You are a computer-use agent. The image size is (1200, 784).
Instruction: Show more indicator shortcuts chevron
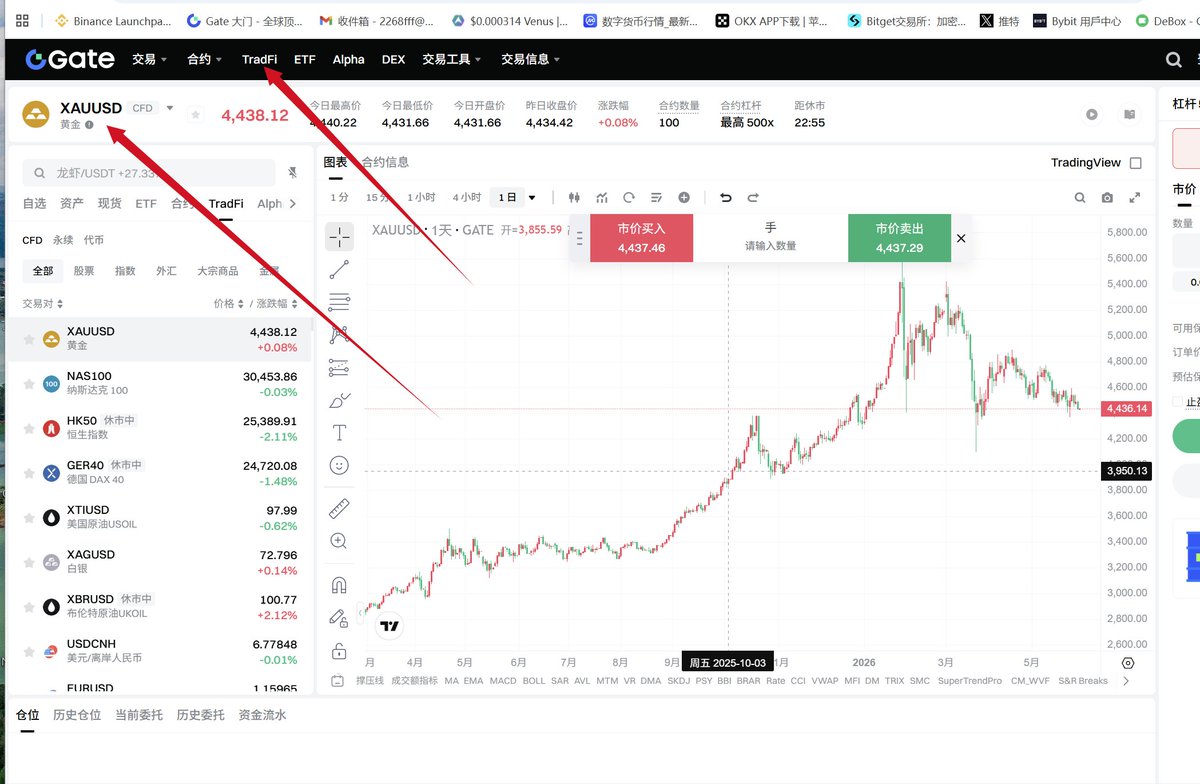(1126, 681)
